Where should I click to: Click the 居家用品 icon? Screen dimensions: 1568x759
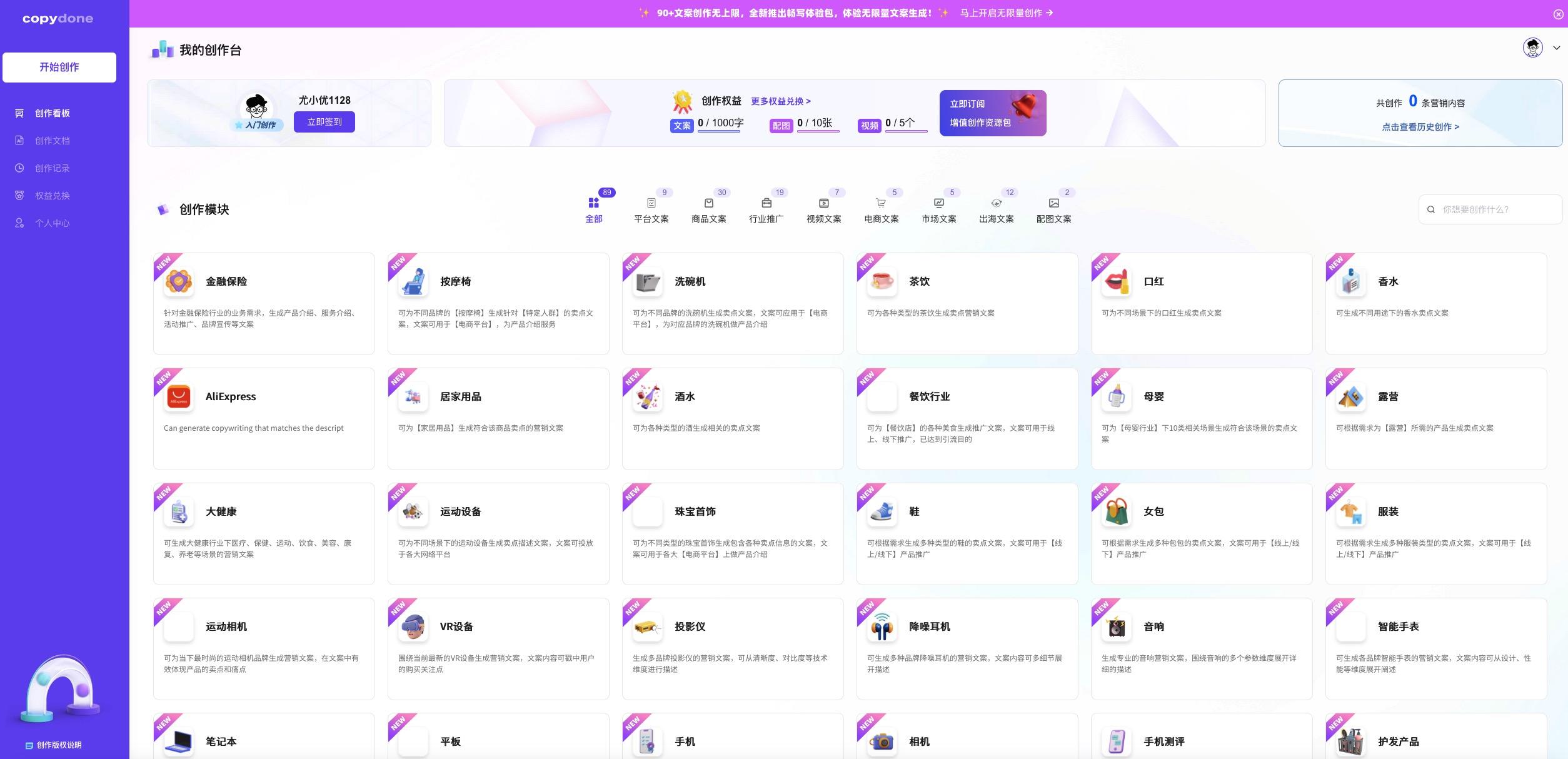coord(413,397)
